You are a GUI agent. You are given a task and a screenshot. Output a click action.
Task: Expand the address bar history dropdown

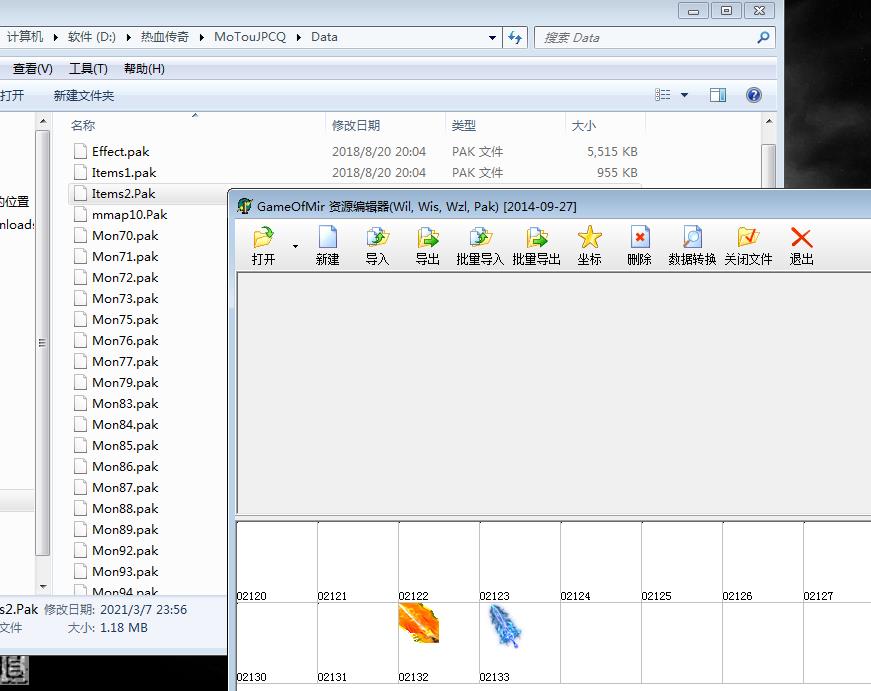492,38
